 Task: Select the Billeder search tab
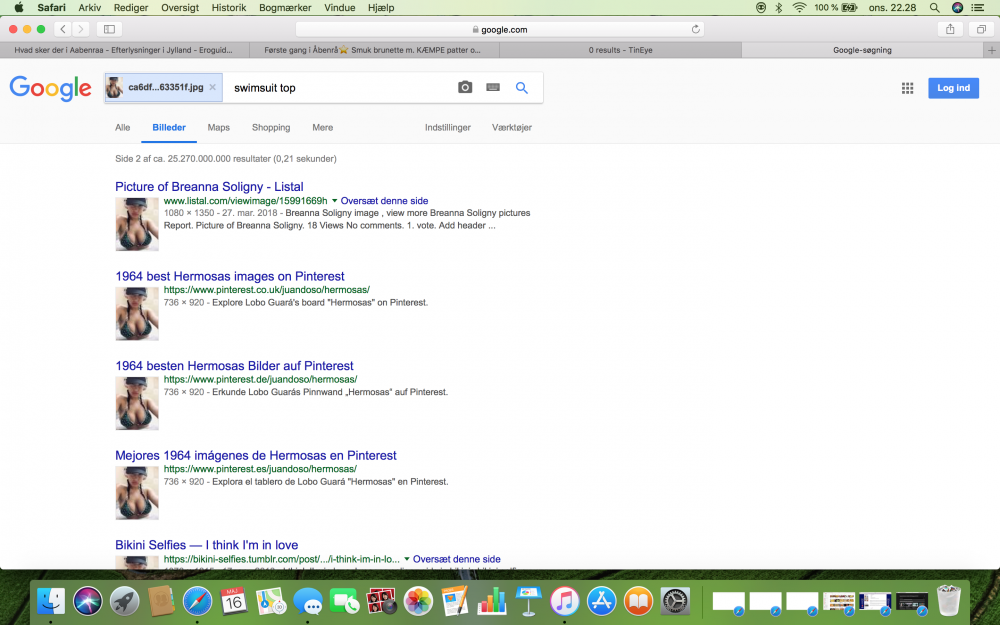point(169,128)
